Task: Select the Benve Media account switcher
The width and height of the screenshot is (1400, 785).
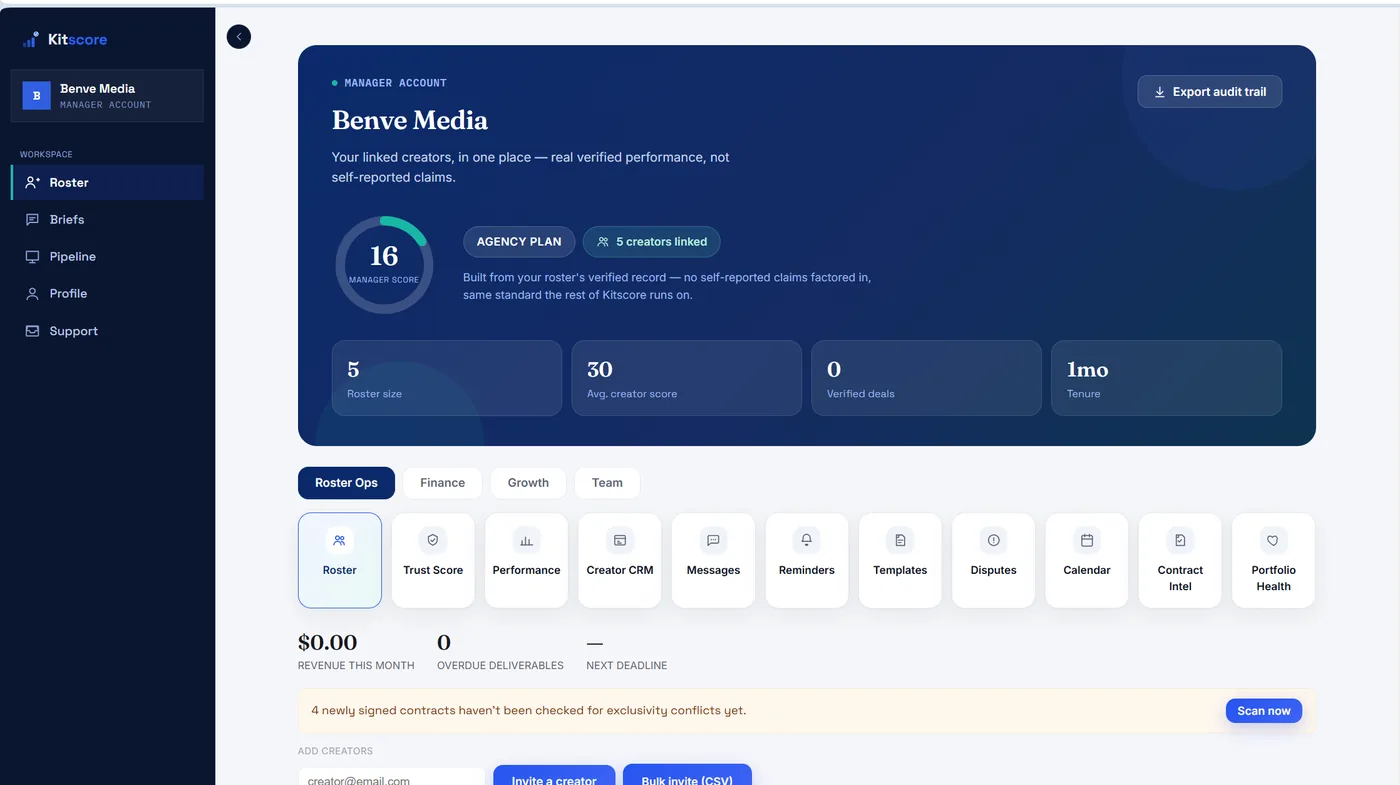Action: pos(107,96)
